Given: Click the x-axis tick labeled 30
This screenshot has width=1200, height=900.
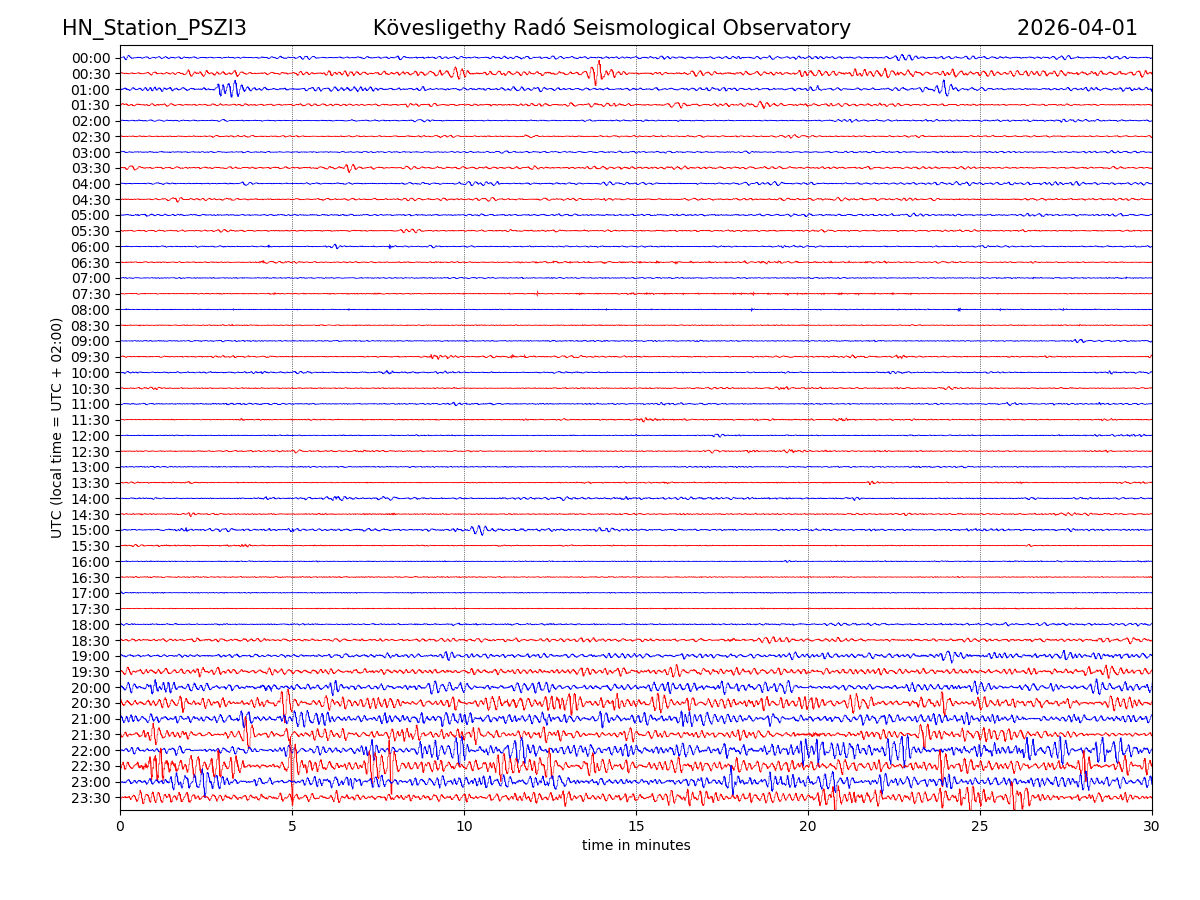Looking at the screenshot, I should pyautogui.click(x=1152, y=827).
